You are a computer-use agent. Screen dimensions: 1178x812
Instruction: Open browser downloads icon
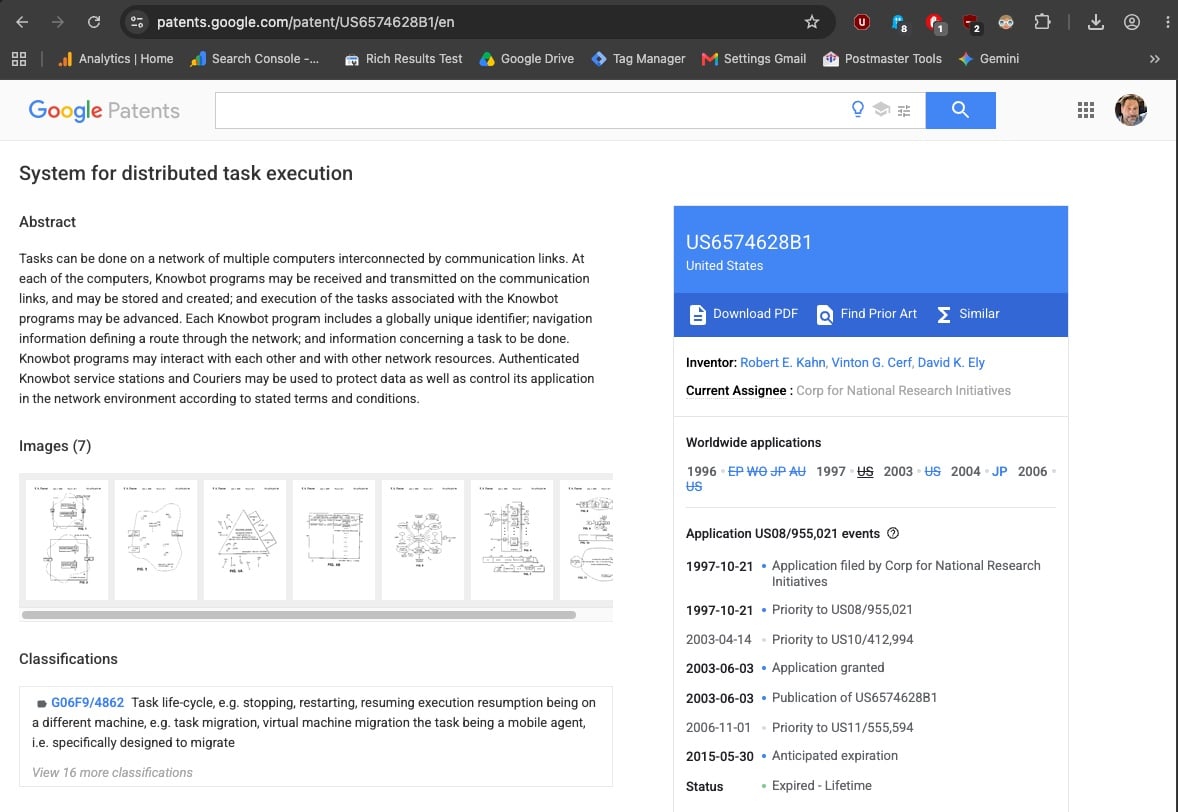click(1095, 22)
